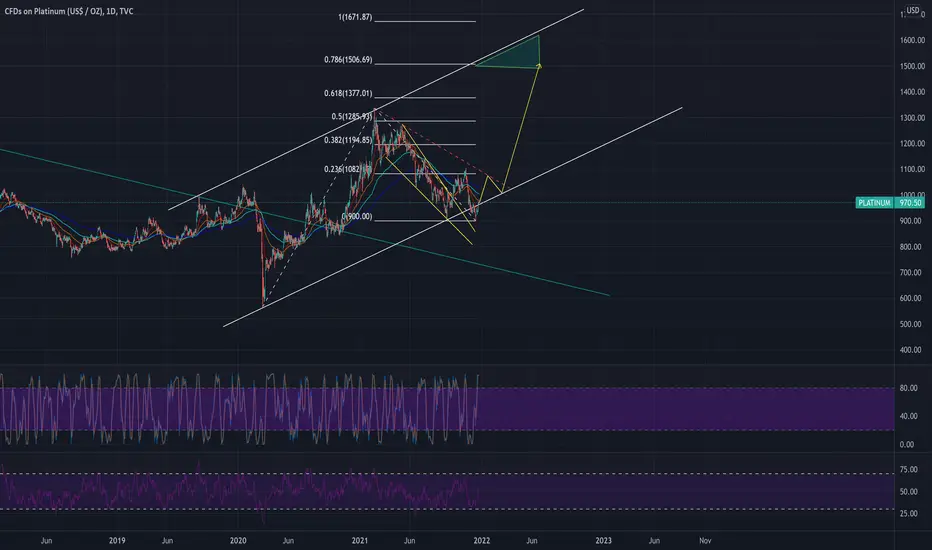Click the Jun label between 2019 and 2020
This screenshot has height=550, width=932.
point(168,540)
